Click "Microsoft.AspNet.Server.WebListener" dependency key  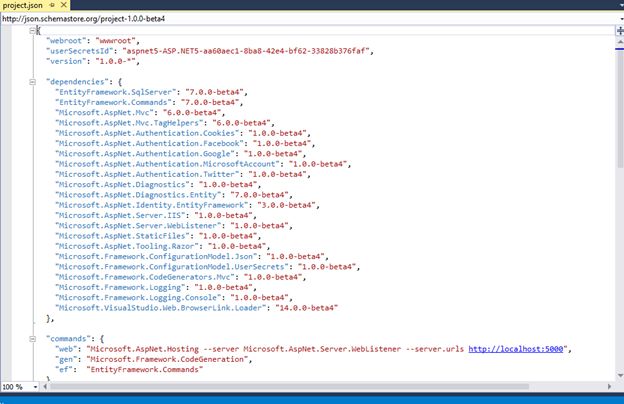tap(138, 226)
